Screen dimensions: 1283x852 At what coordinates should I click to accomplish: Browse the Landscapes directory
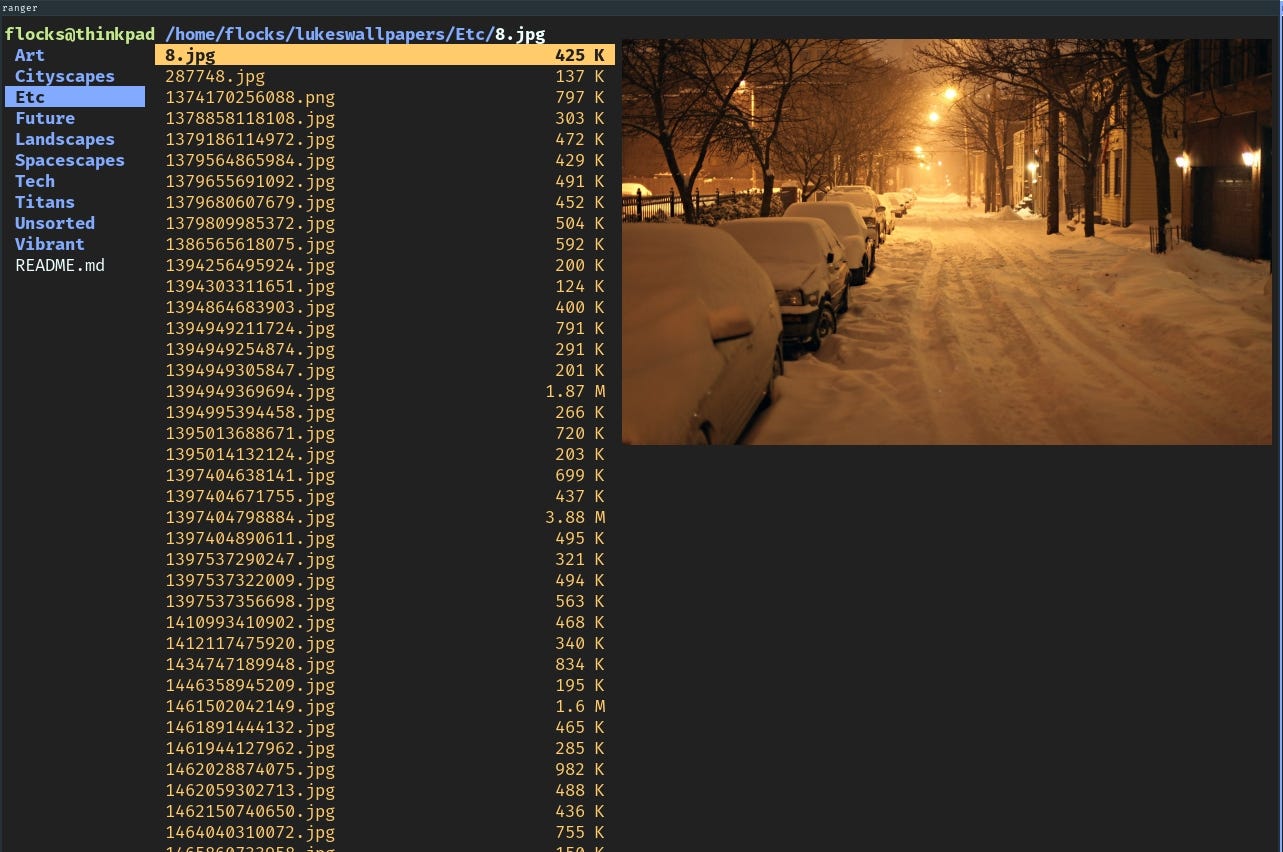tap(64, 139)
